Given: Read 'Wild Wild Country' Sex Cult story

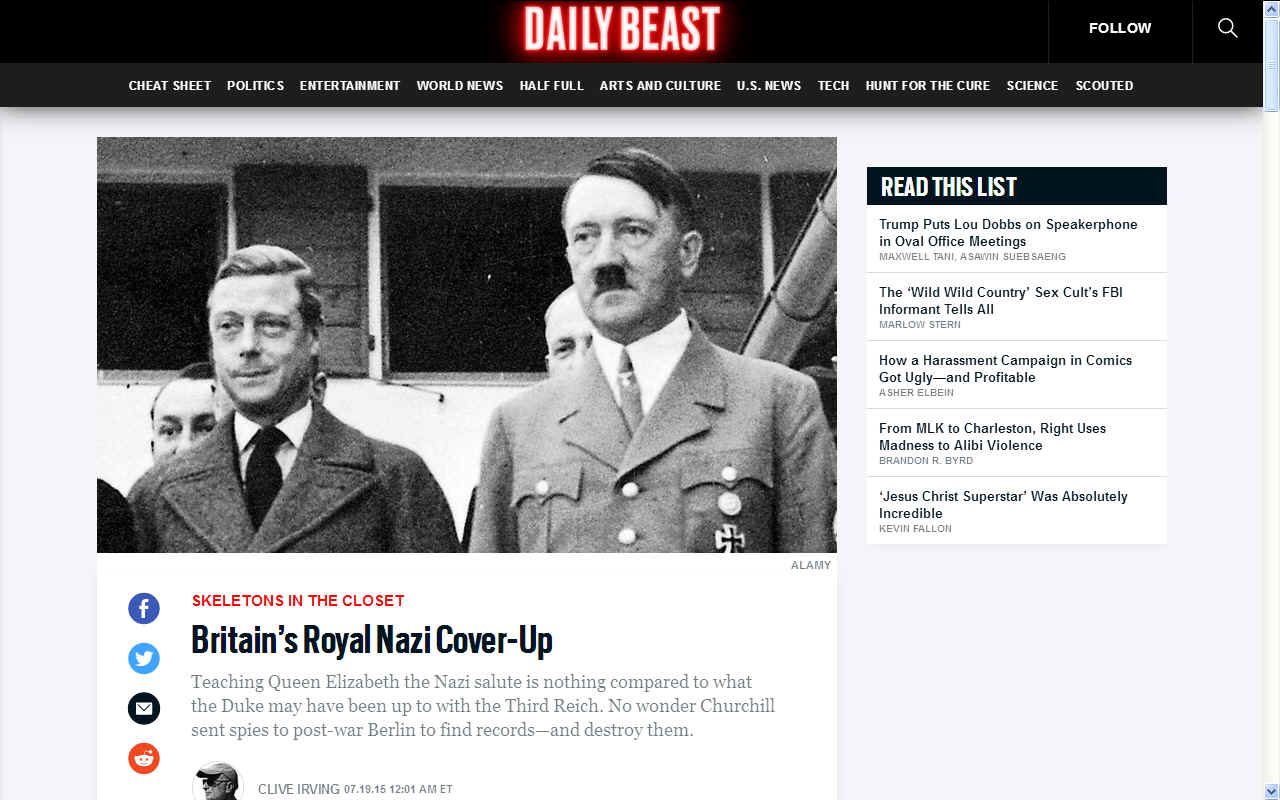Looking at the screenshot, I should pos(1001,301).
